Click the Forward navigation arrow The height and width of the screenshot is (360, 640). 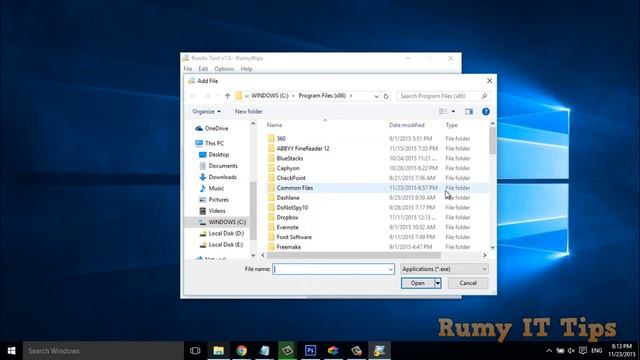tap(207, 96)
